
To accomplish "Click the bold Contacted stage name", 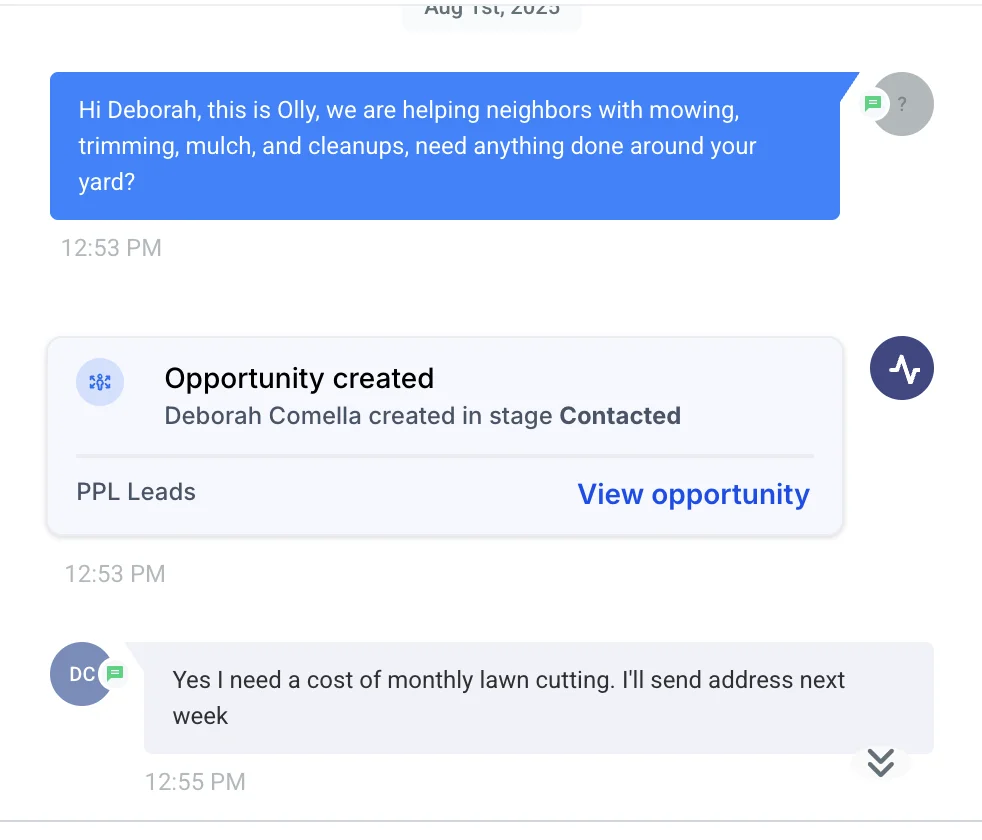I will pos(620,416).
